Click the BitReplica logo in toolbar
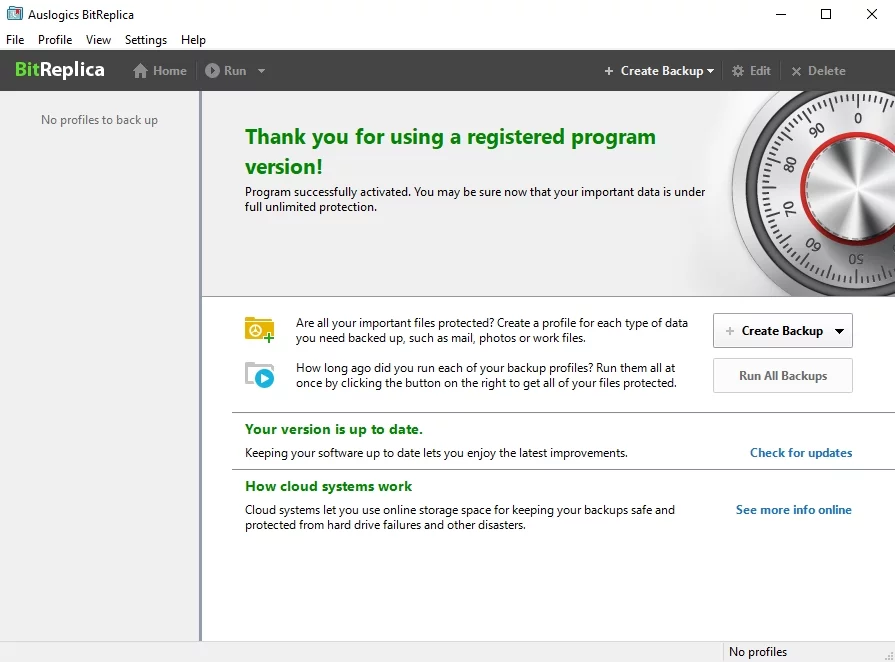 [60, 71]
